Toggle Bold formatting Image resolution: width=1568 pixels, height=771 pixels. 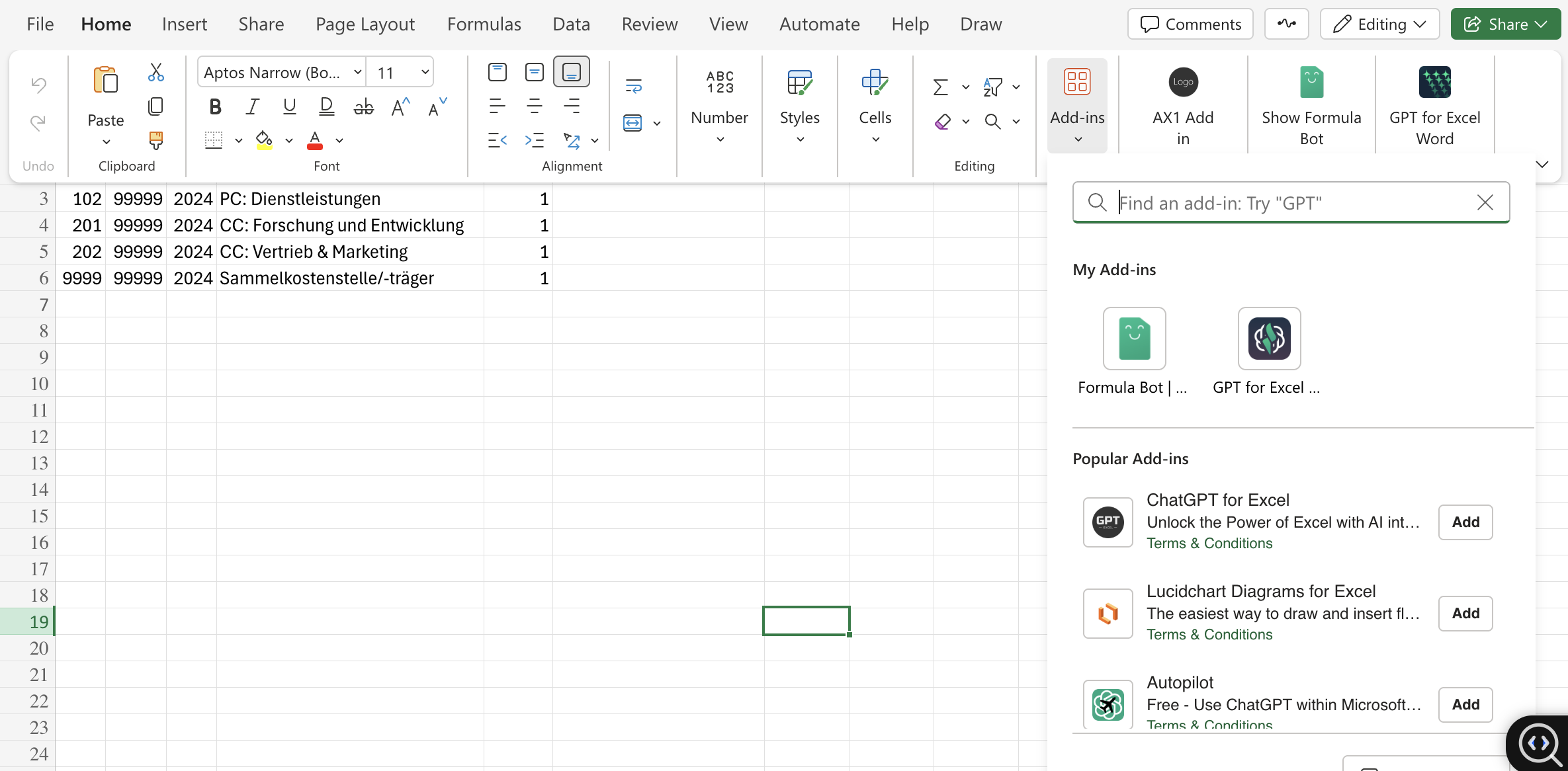click(x=215, y=106)
